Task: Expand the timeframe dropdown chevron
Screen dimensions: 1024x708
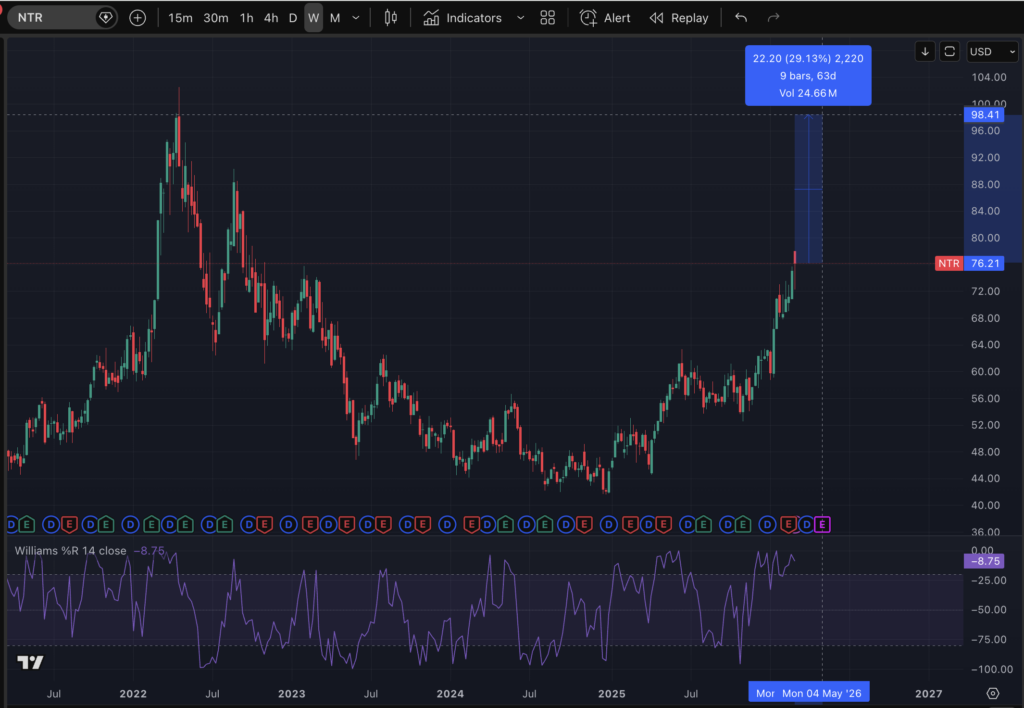Action: point(355,18)
